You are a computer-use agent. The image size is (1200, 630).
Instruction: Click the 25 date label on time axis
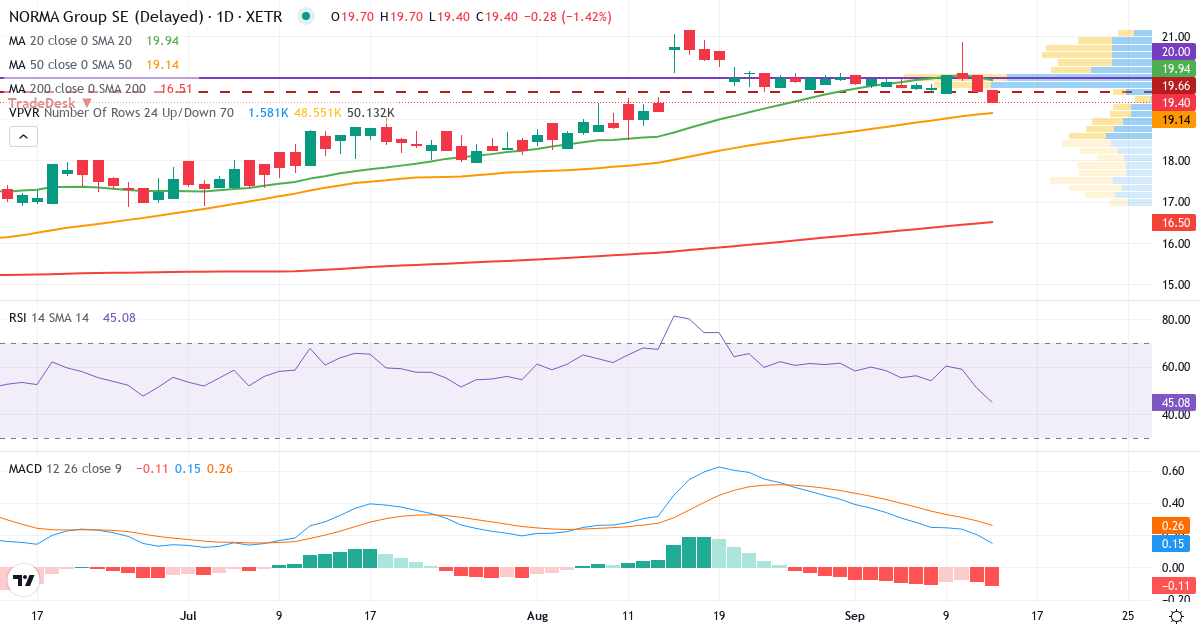(x=1127, y=616)
